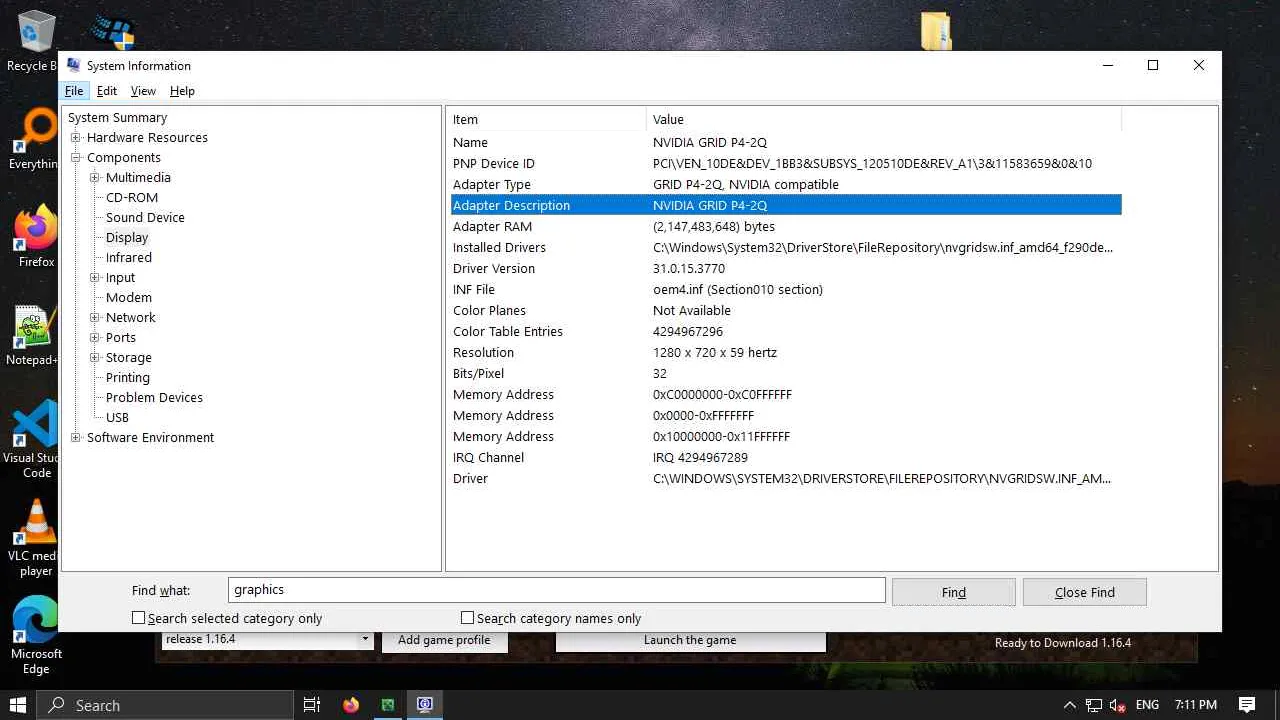Viewport: 1280px width, 720px height.
Task: Expand the Network node
Action: click(x=95, y=318)
